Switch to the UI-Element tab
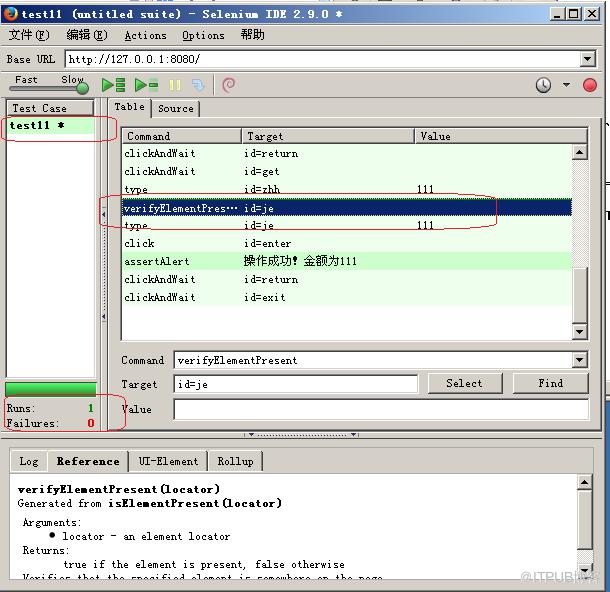 (x=168, y=462)
